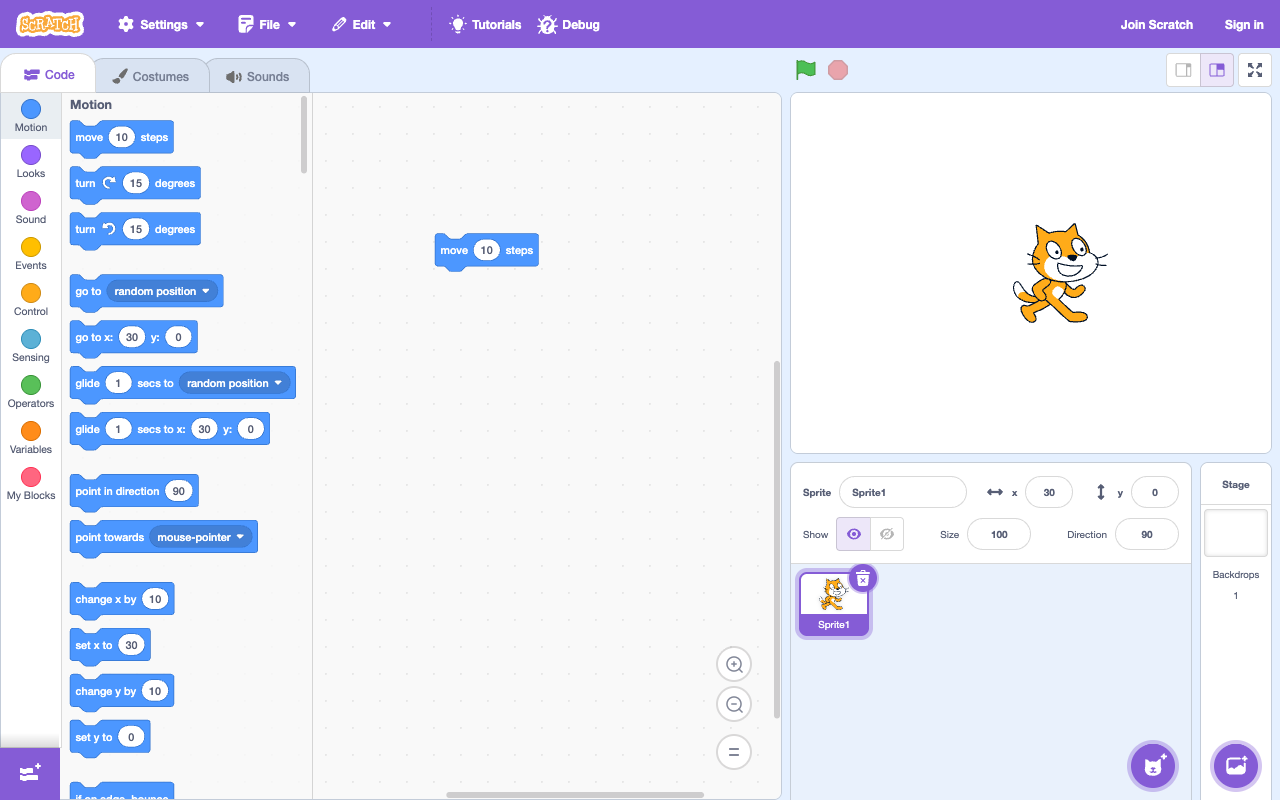This screenshot has width=1280, height=800.
Task: Edit the sprite y position field
Action: point(1155,492)
